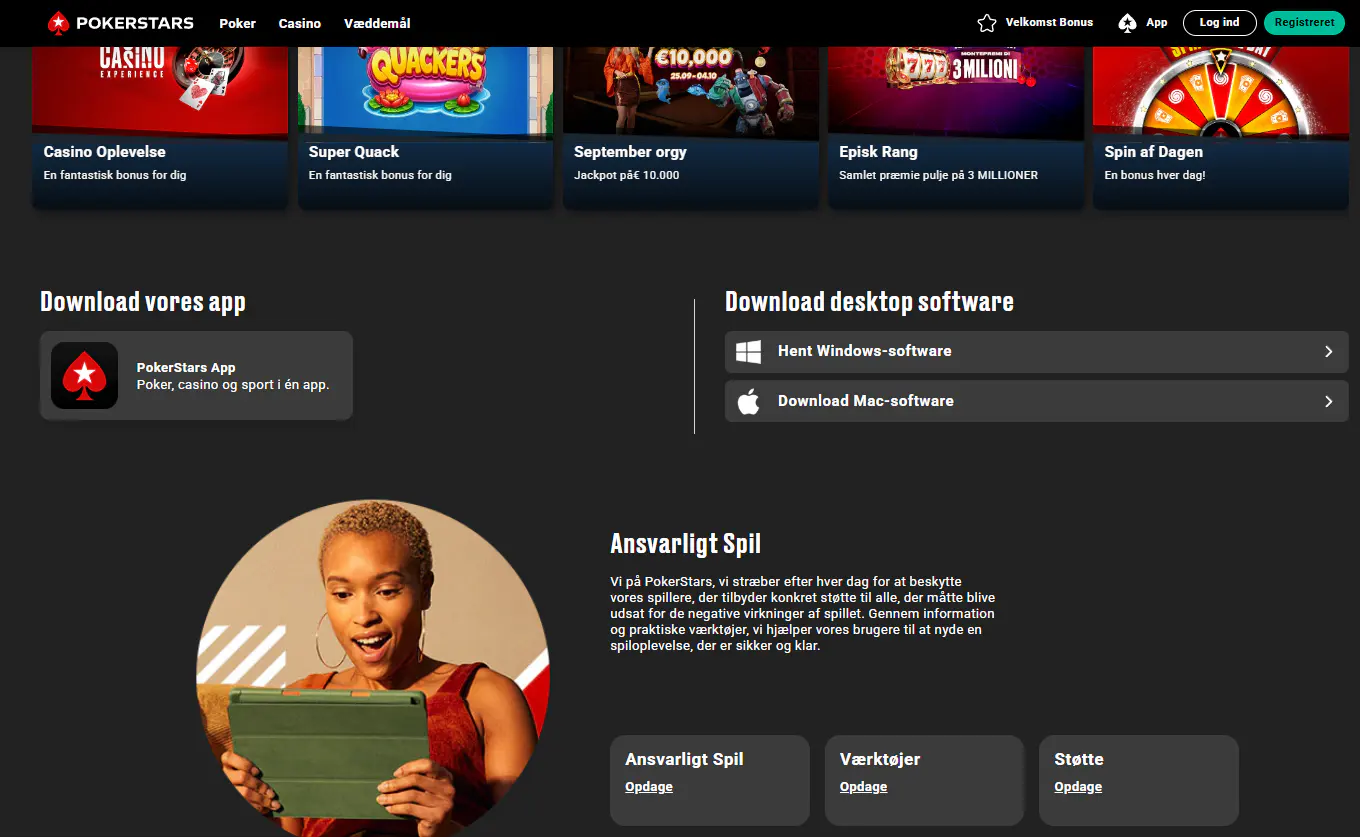Click the Super Quack card title
This screenshot has width=1360, height=837.
354,152
